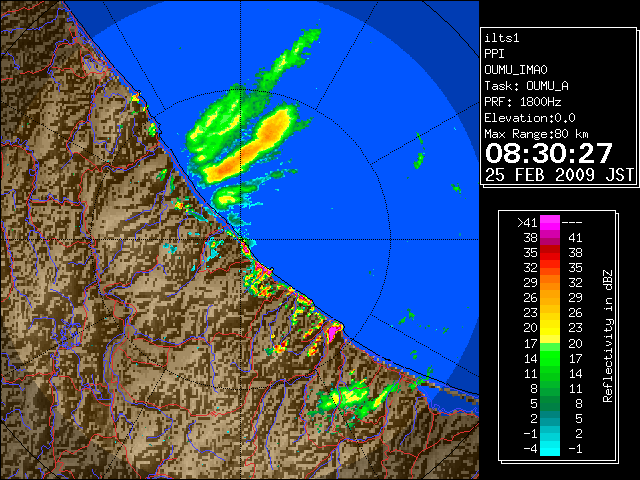The height and width of the screenshot is (480, 640).
Task: Click the Reflectivity in dBZ legend title
Action: click(x=608, y=336)
